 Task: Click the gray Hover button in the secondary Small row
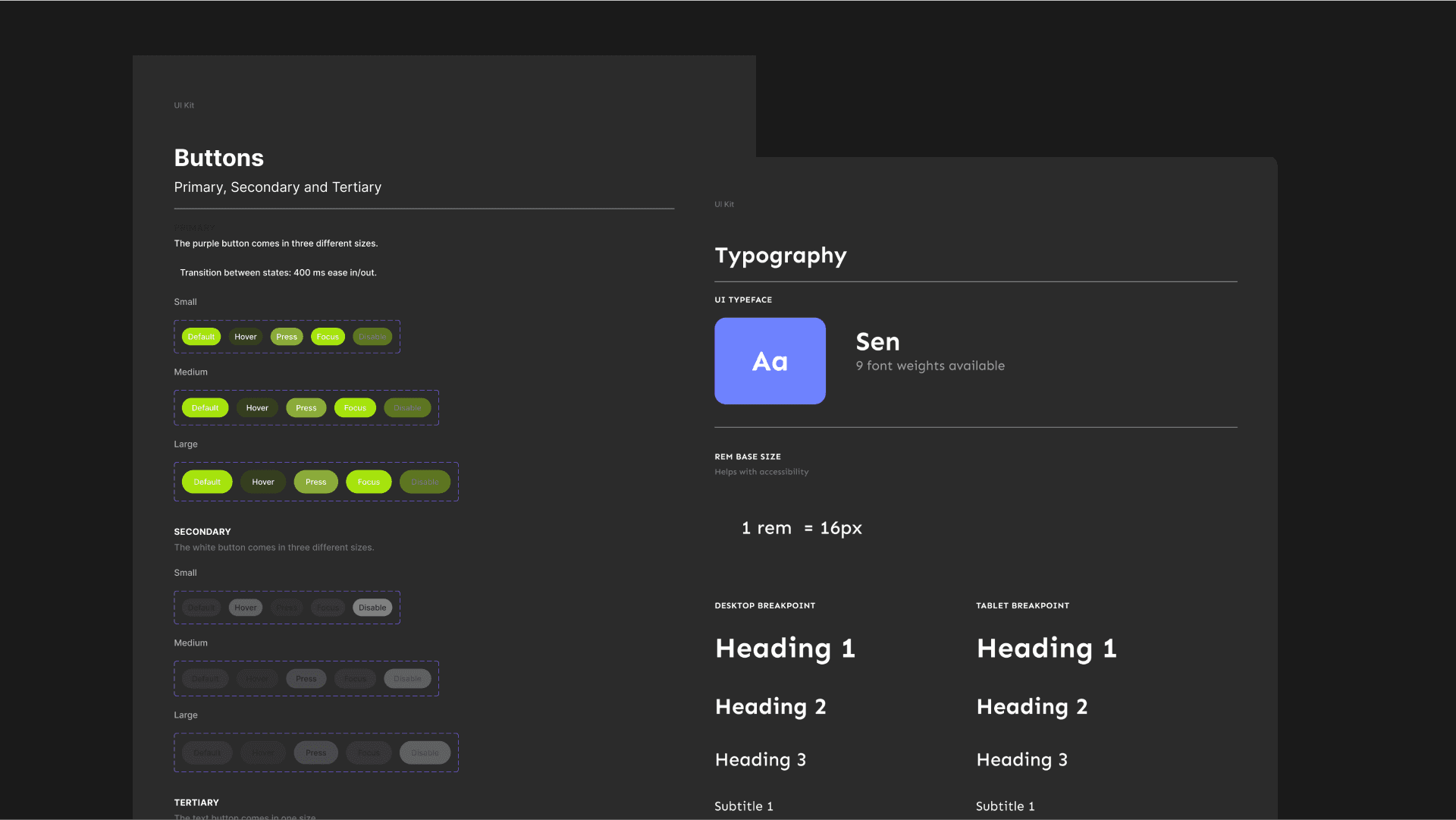tap(246, 608)
